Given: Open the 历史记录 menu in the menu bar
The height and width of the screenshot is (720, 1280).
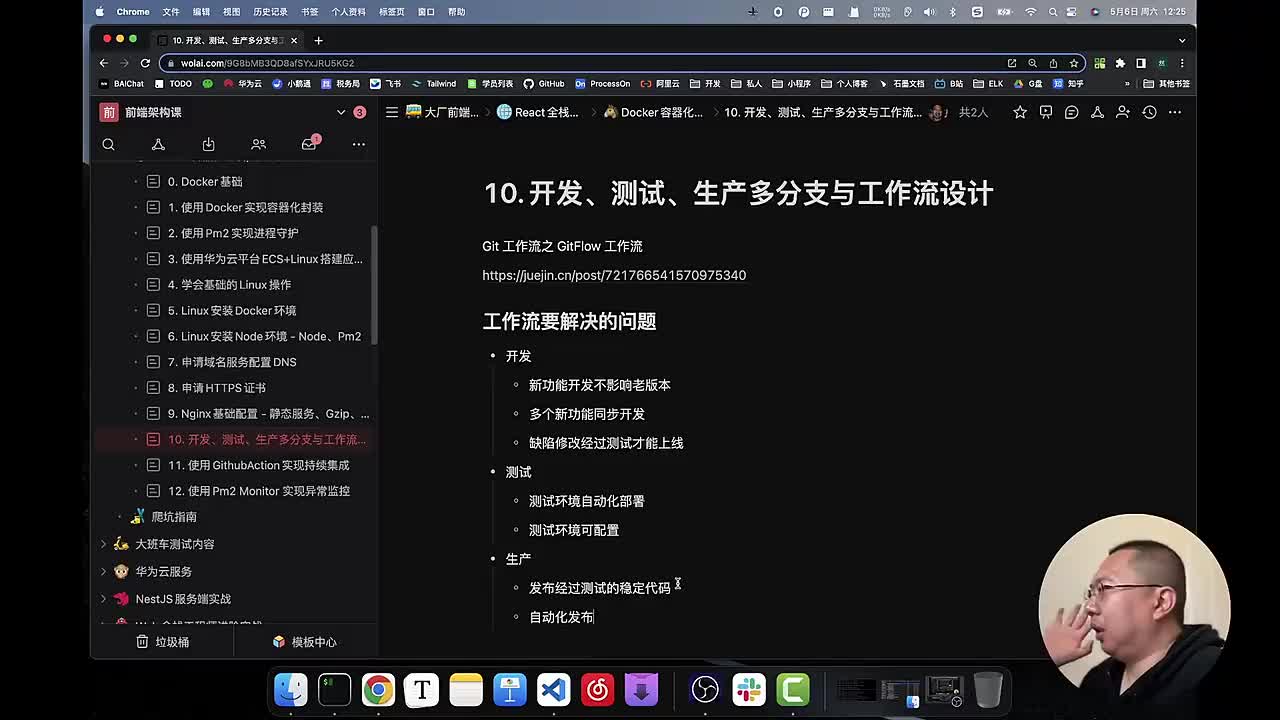Looking at the screenshot, I should 270,12.
